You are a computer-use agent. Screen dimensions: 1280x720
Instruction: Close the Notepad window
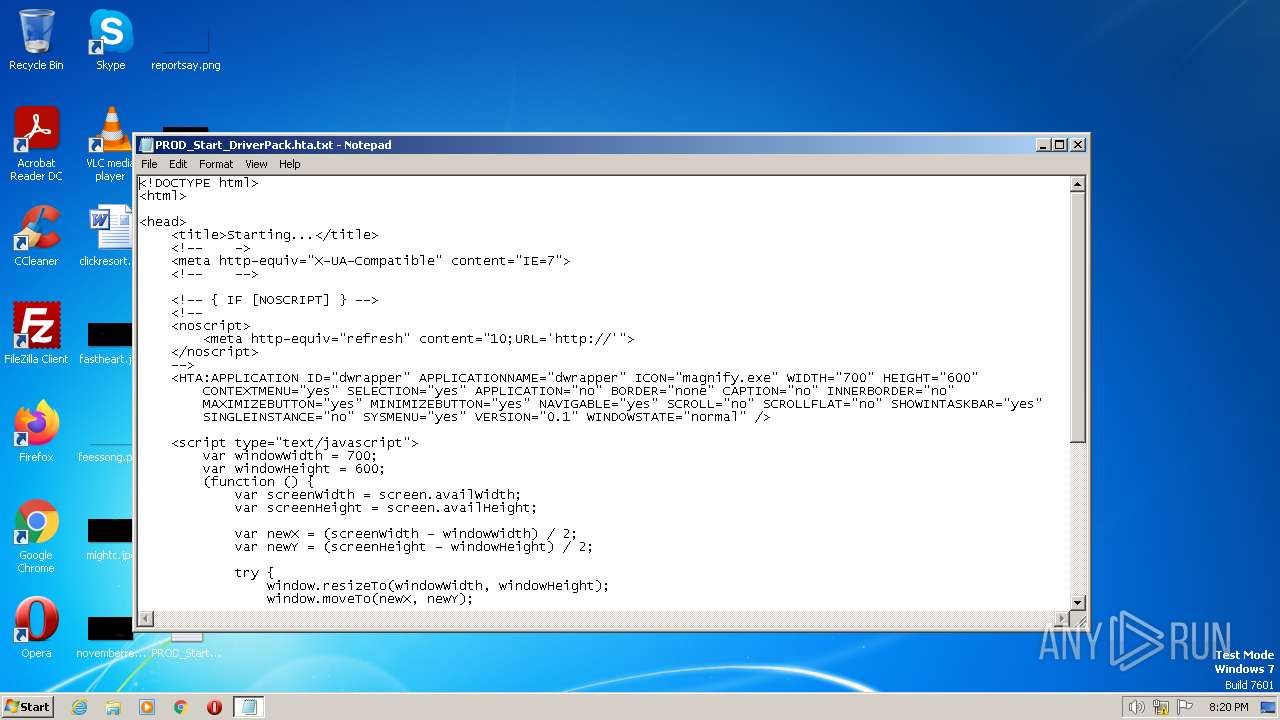pos(1078,145)
